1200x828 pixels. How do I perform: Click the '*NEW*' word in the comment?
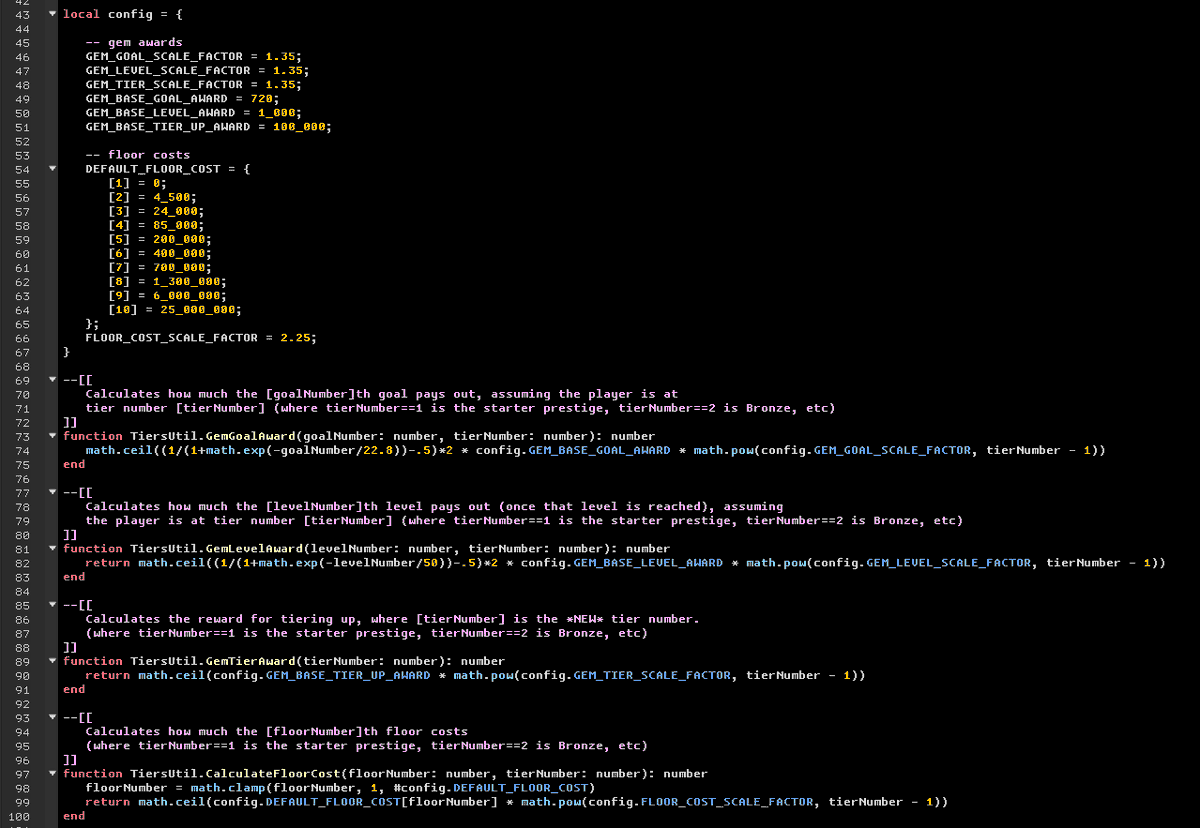click(x=584, y=619)
